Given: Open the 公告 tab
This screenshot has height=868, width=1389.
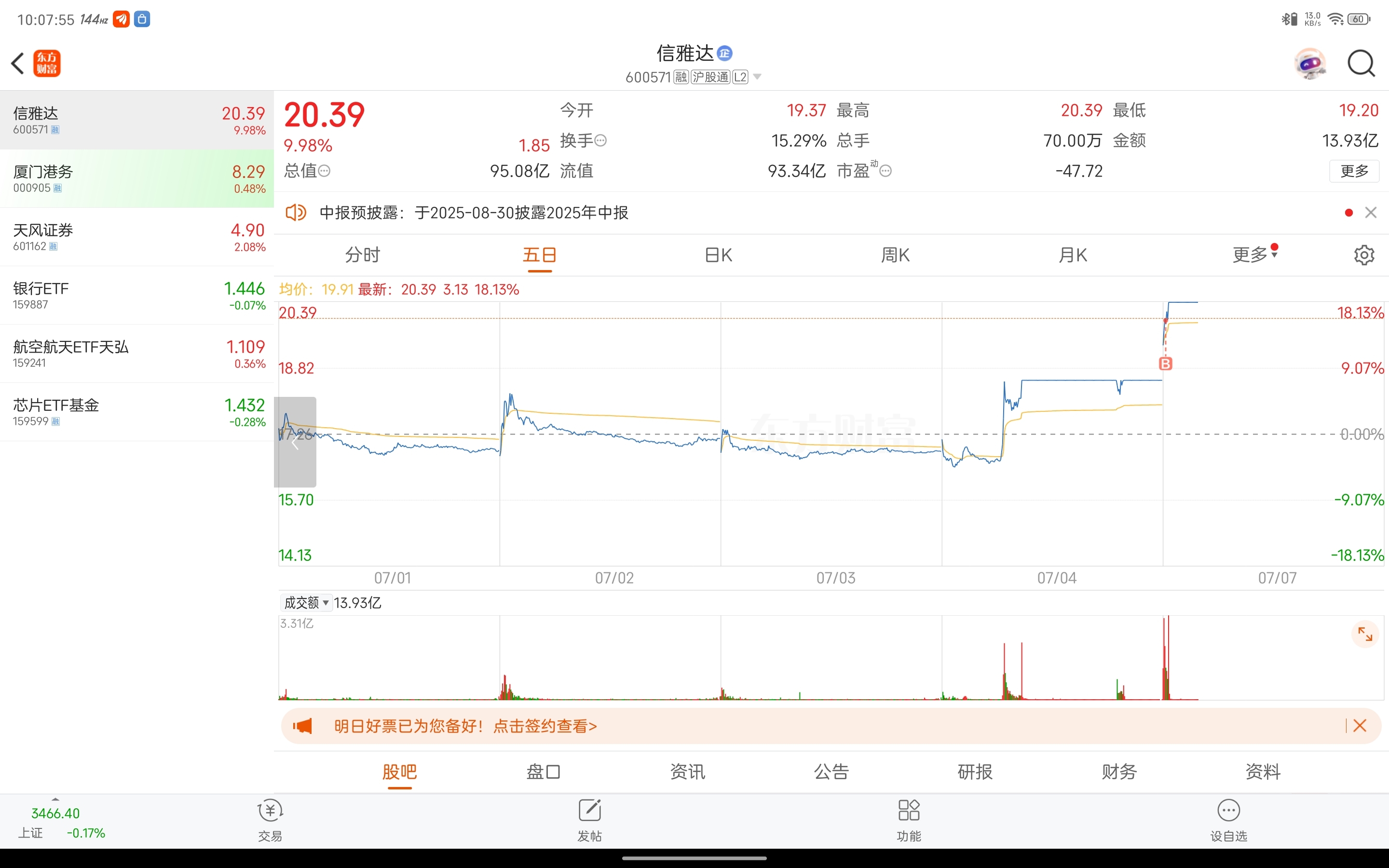Looking at the screenshot, I should [831, 772].
